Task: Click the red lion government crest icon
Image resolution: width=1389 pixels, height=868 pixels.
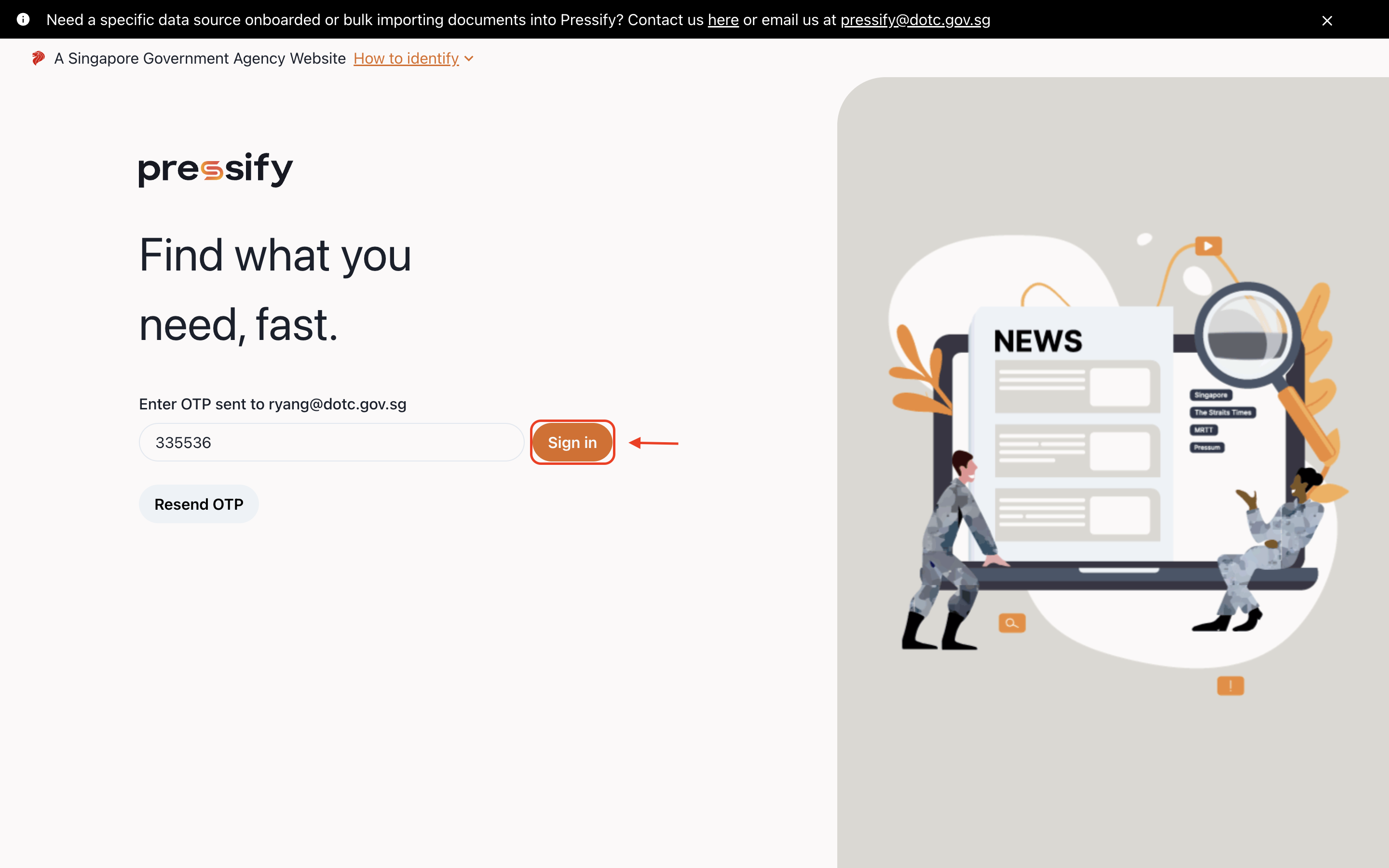Action: (x=38, y=58)
